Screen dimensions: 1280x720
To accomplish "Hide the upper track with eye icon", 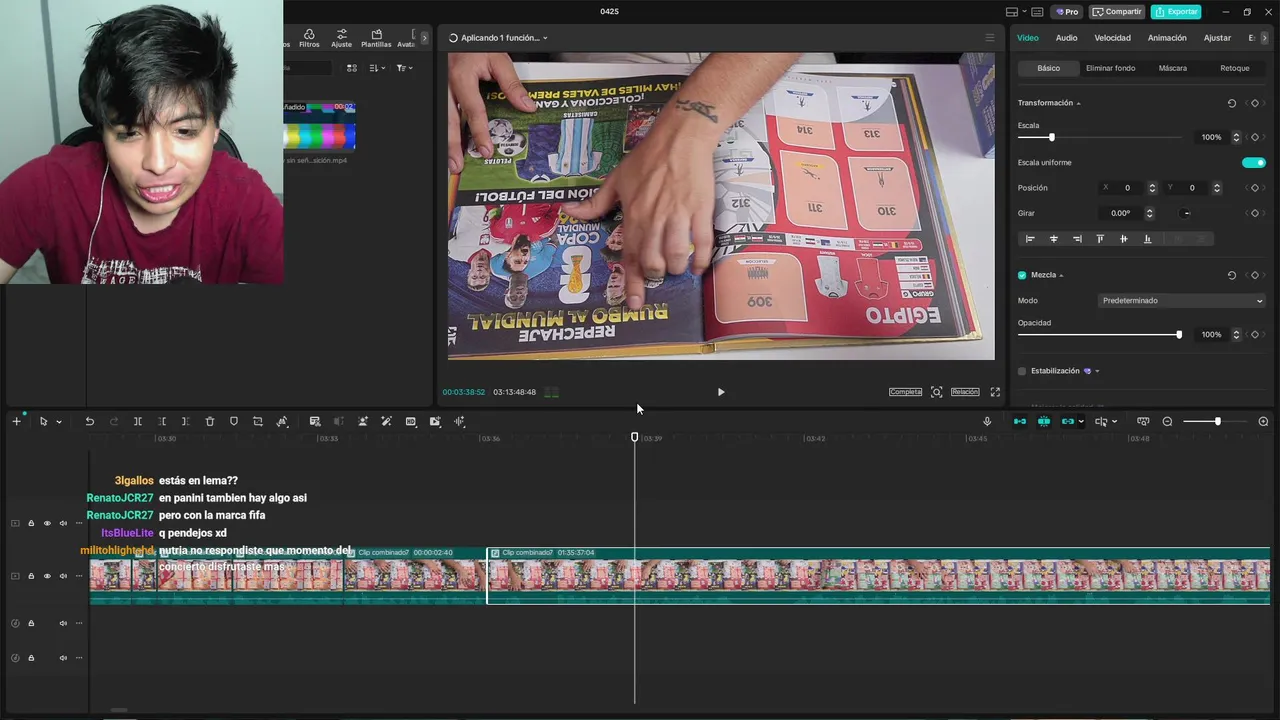I will (x=46, y=523).
